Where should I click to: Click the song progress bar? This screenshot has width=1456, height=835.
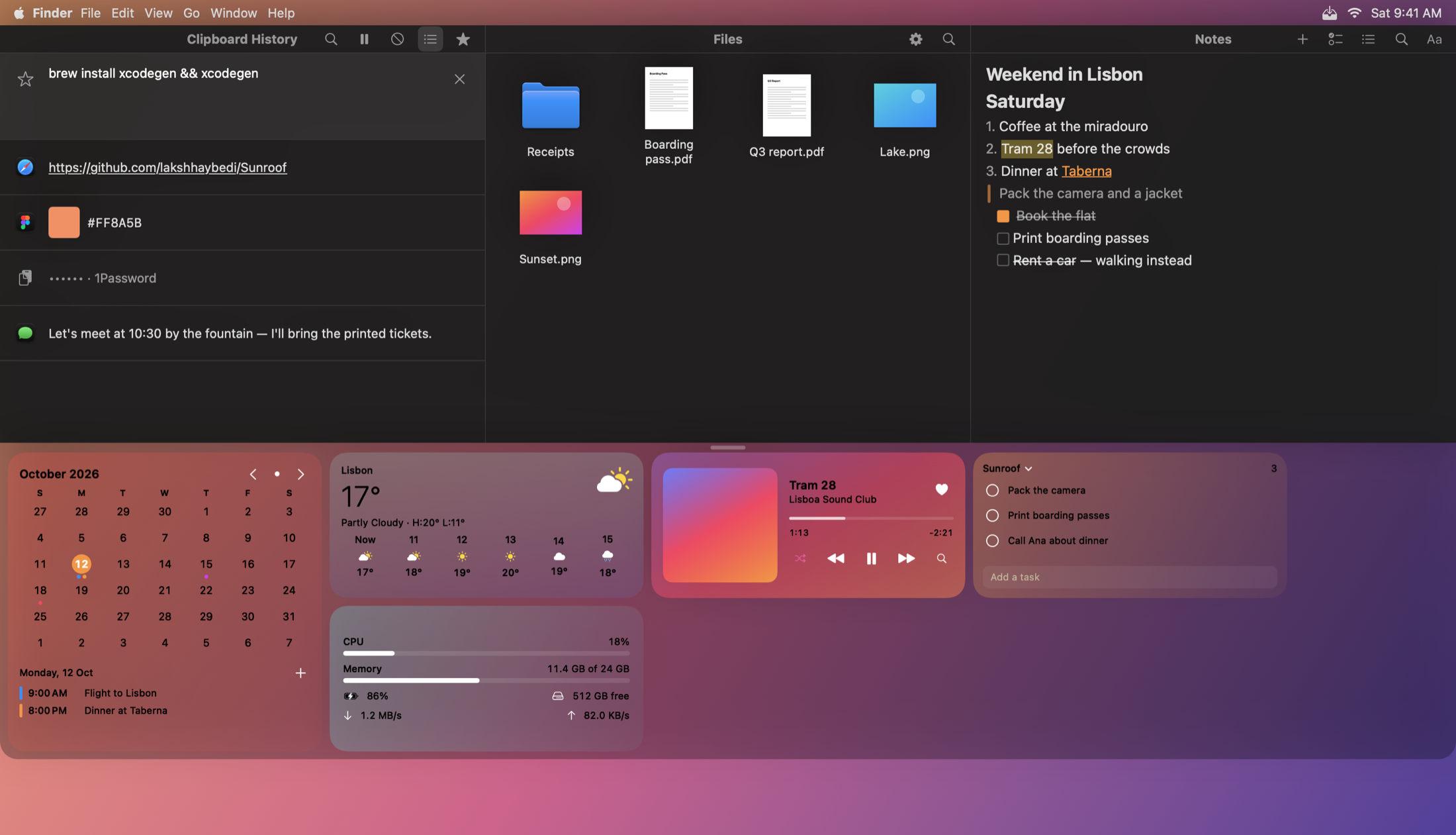click(871, 518)
